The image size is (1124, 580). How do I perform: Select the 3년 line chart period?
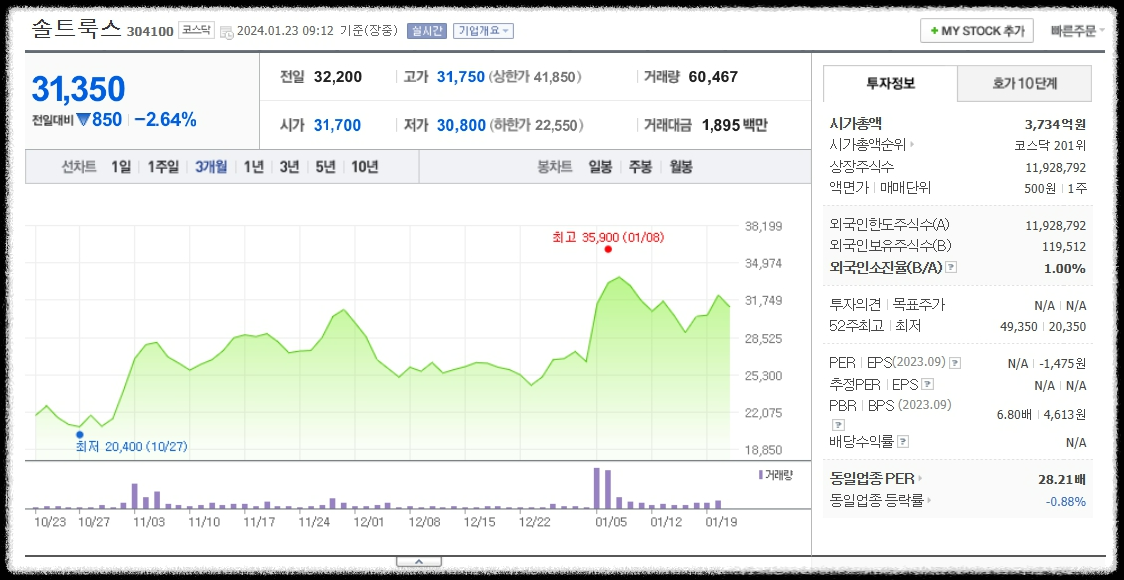[x=290, y=167]
